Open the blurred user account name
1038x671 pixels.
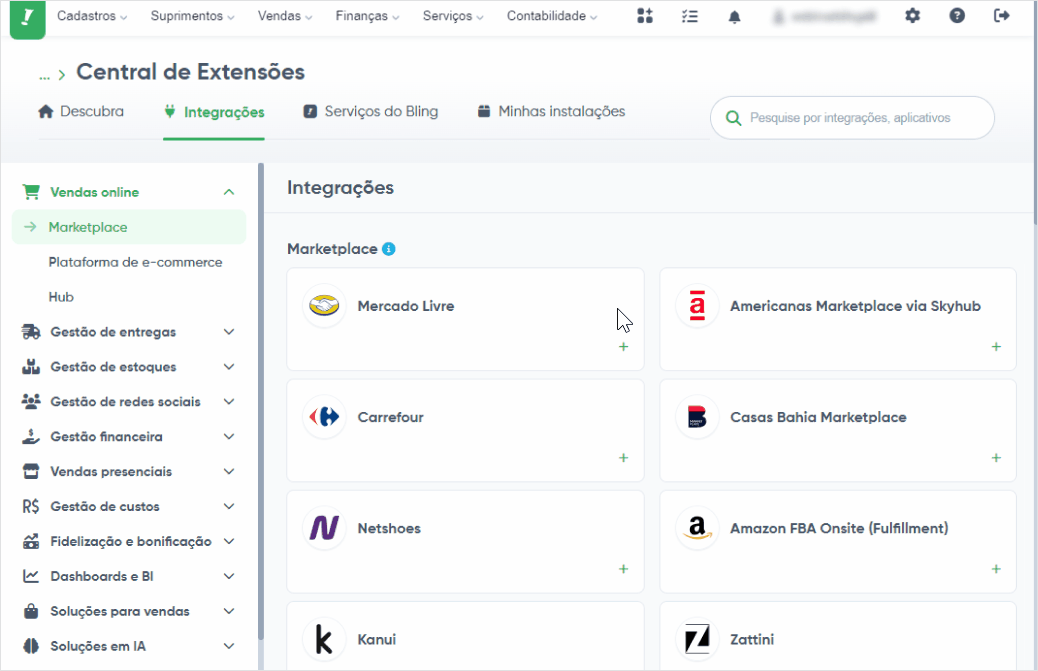824,17
